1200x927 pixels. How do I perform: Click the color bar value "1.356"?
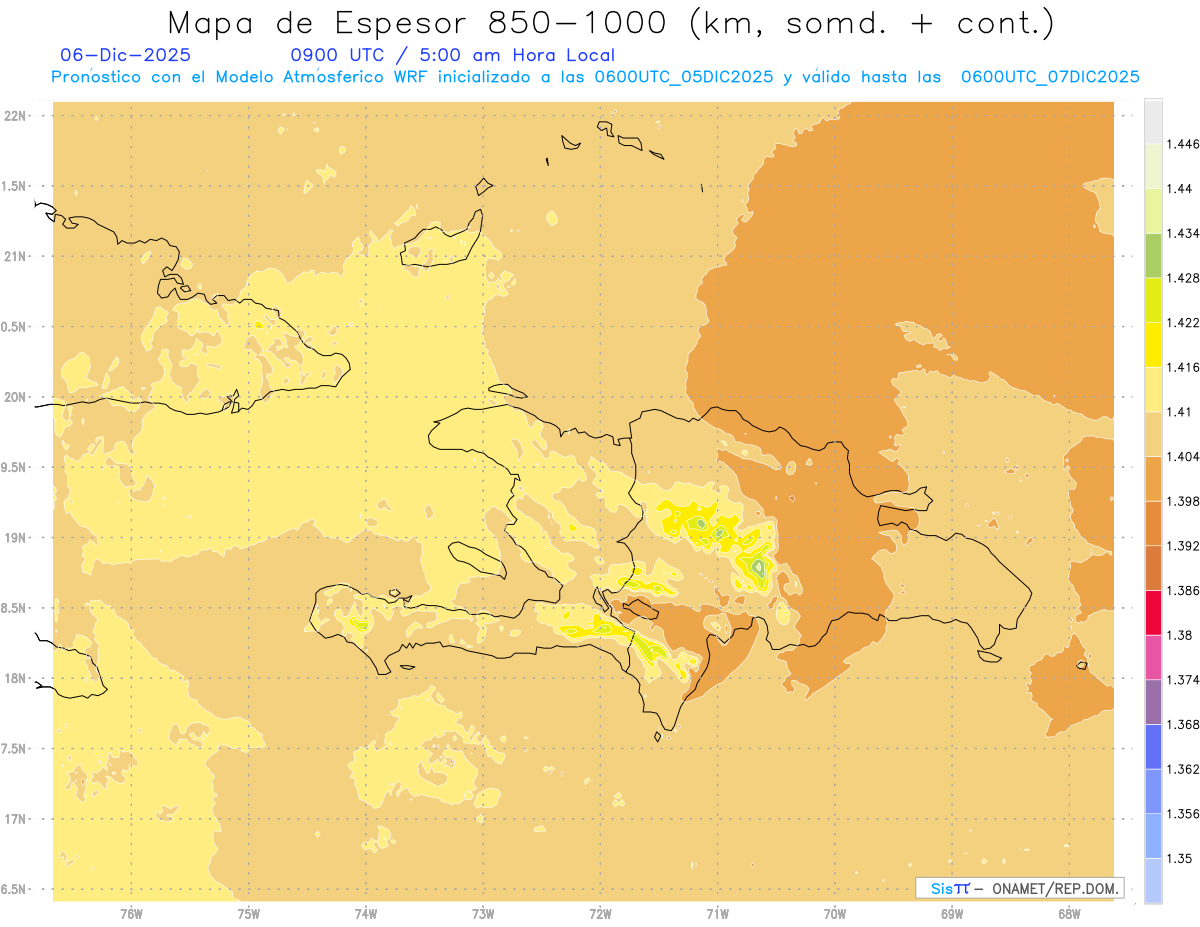pos(1183,814)
